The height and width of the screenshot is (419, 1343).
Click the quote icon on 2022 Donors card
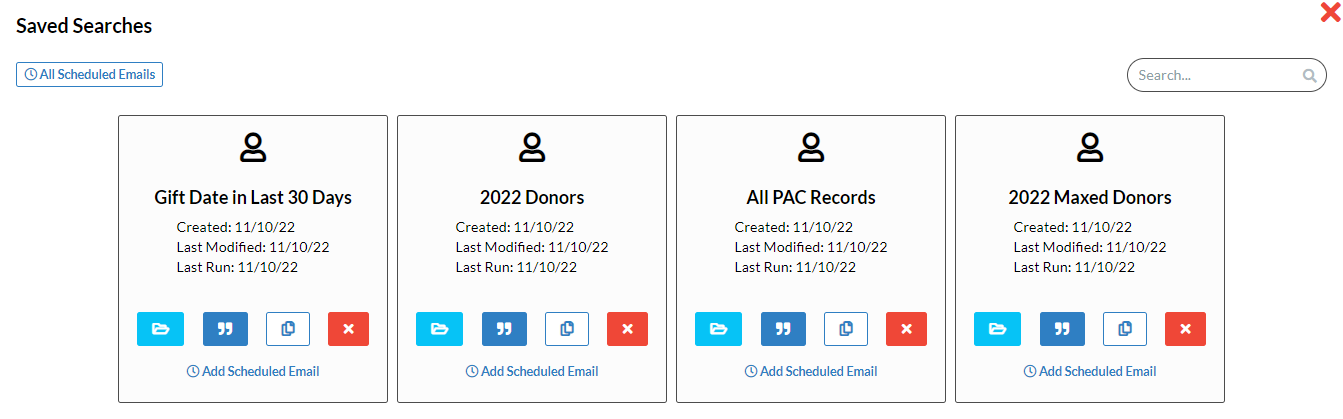504,329
